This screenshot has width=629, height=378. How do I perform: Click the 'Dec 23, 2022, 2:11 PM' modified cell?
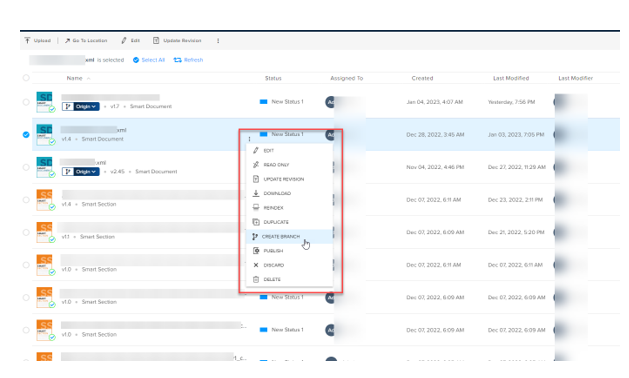(515, 199)
